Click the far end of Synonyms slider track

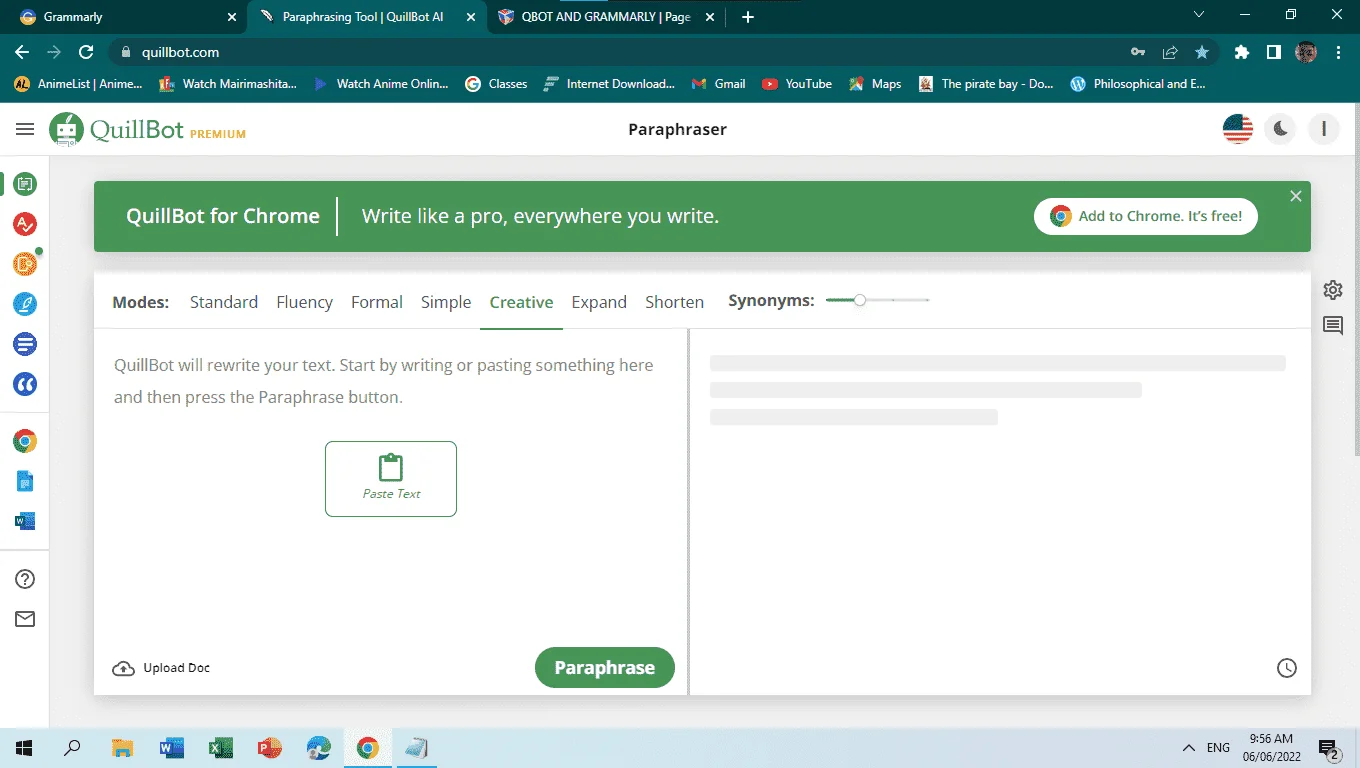click(x=927, y=300)
